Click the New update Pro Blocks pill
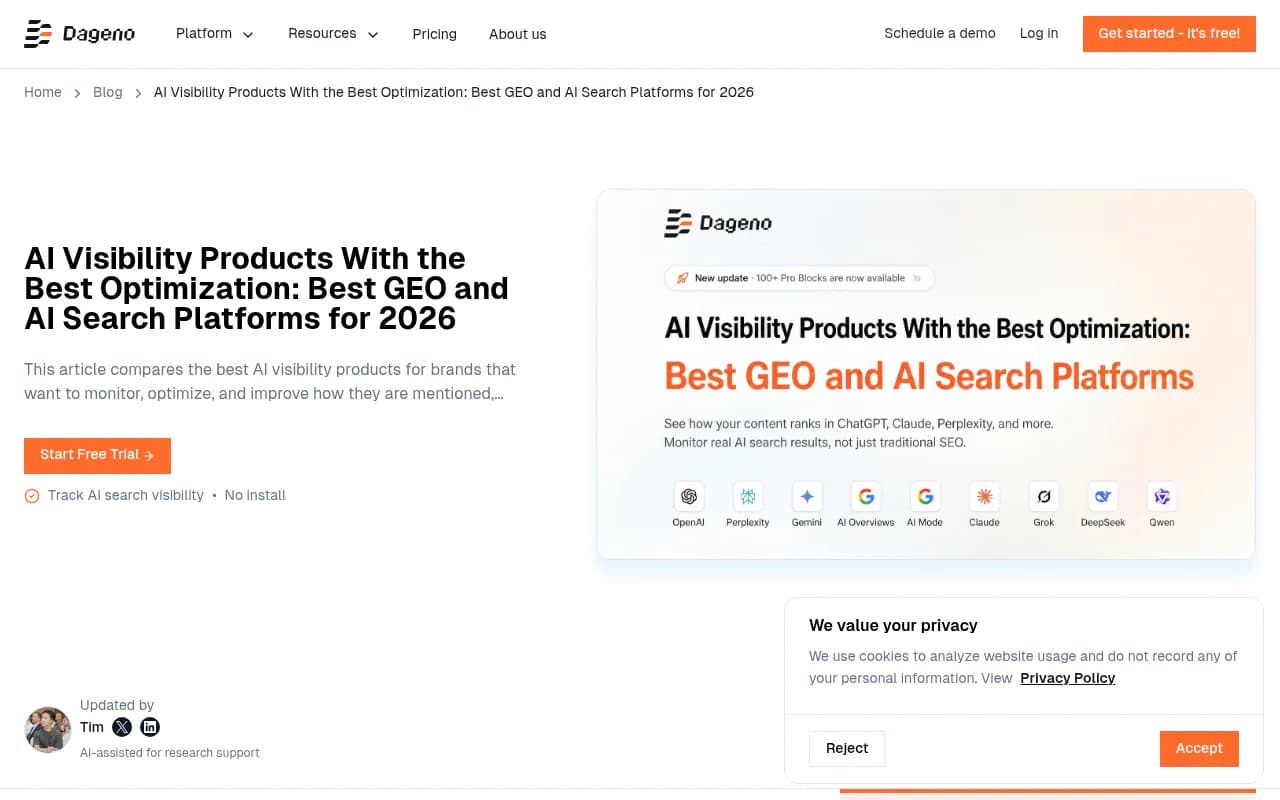1280x800 pixels. 799,278
